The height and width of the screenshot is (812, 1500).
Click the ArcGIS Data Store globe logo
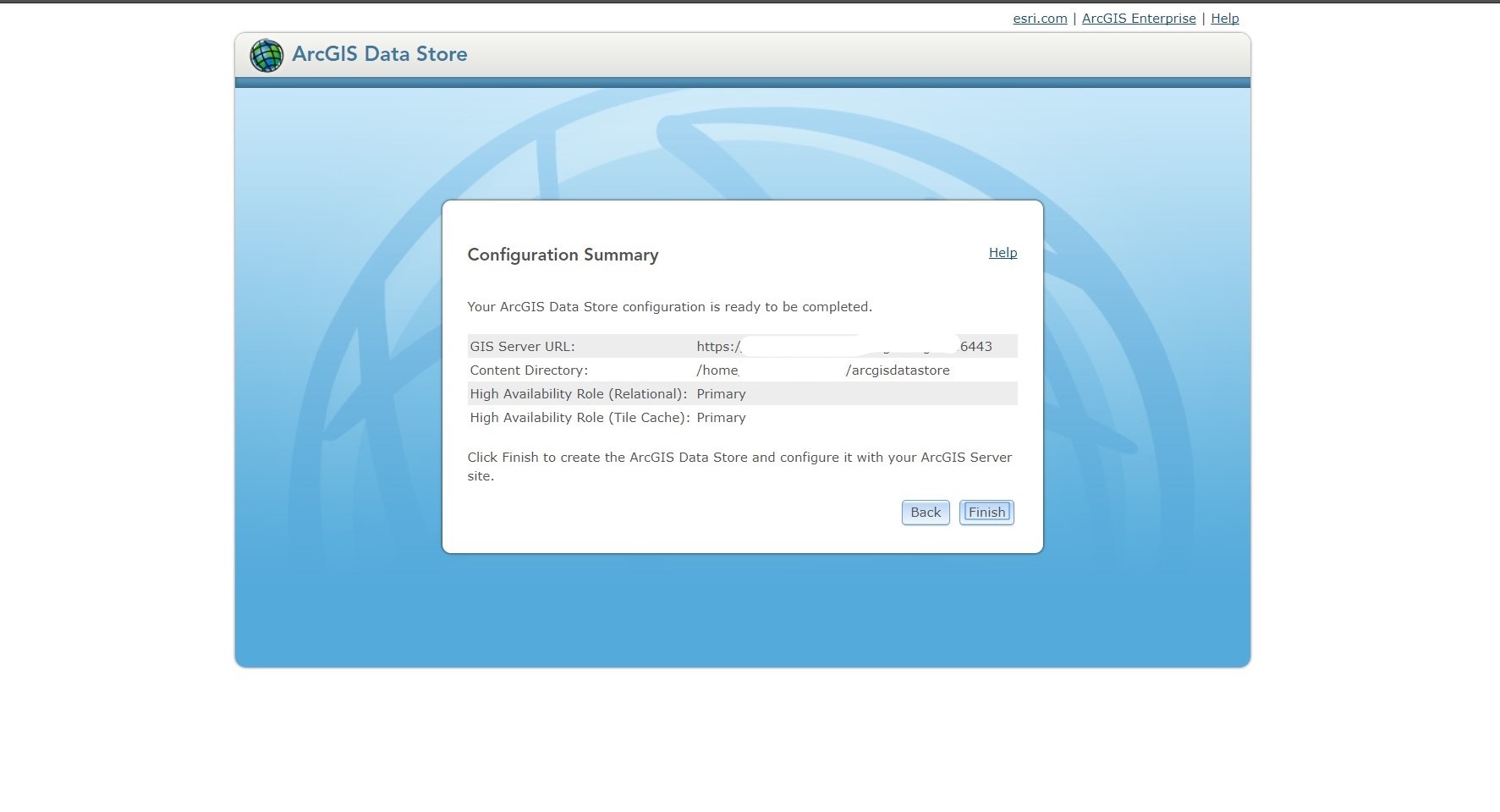pos(266,55)
